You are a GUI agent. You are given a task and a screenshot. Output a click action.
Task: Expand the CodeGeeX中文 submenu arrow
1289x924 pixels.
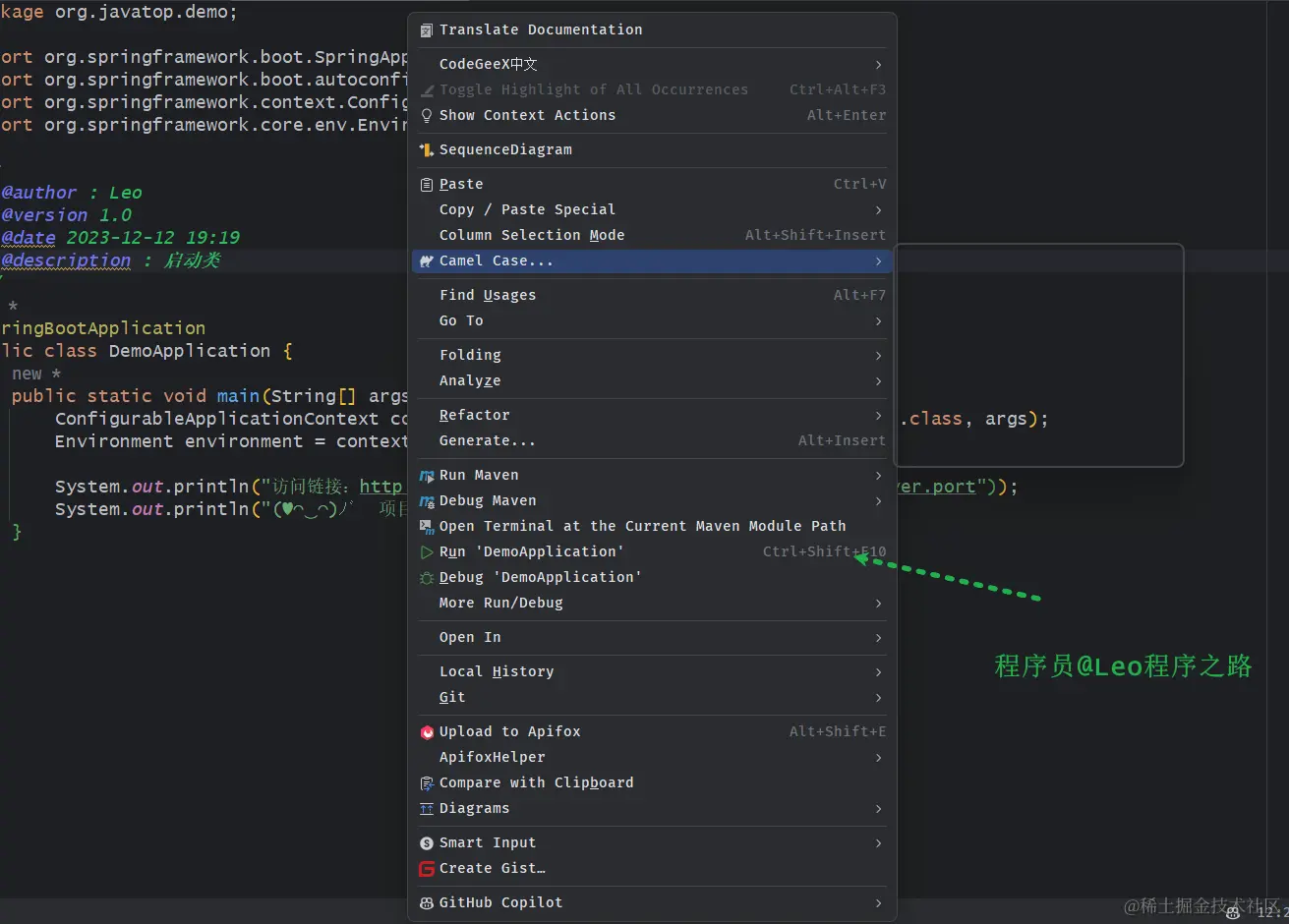coord(878,64)
